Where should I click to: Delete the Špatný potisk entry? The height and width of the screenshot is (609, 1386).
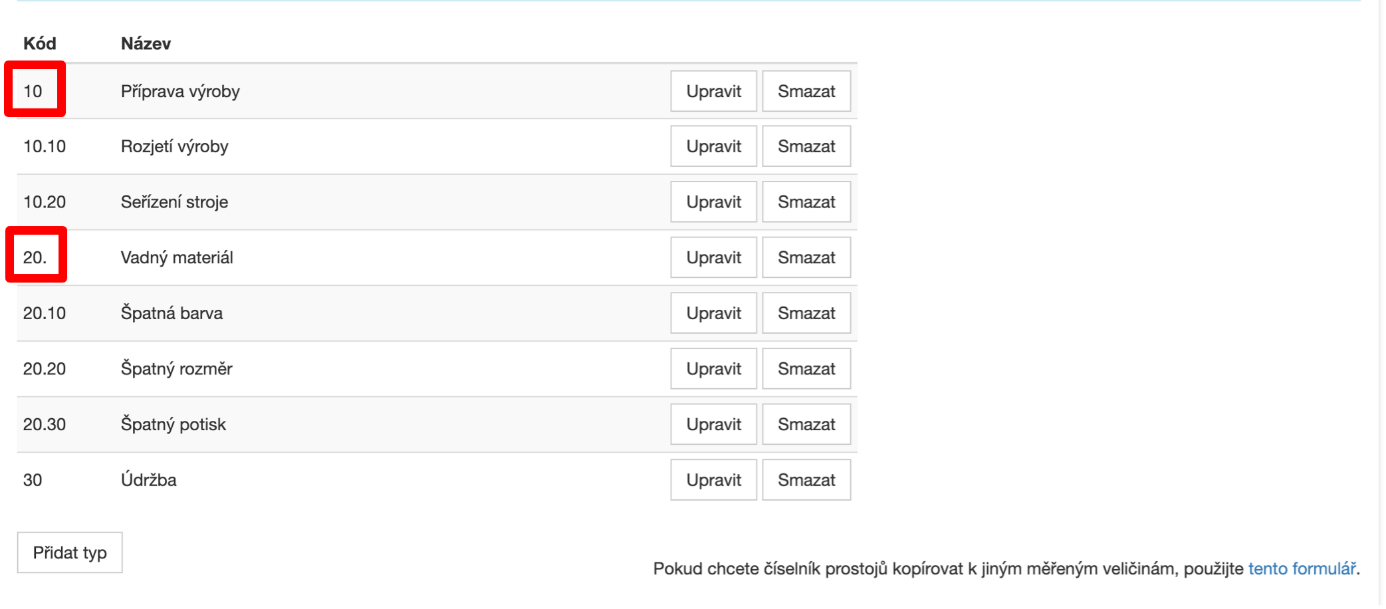click(x=806, y=424)
